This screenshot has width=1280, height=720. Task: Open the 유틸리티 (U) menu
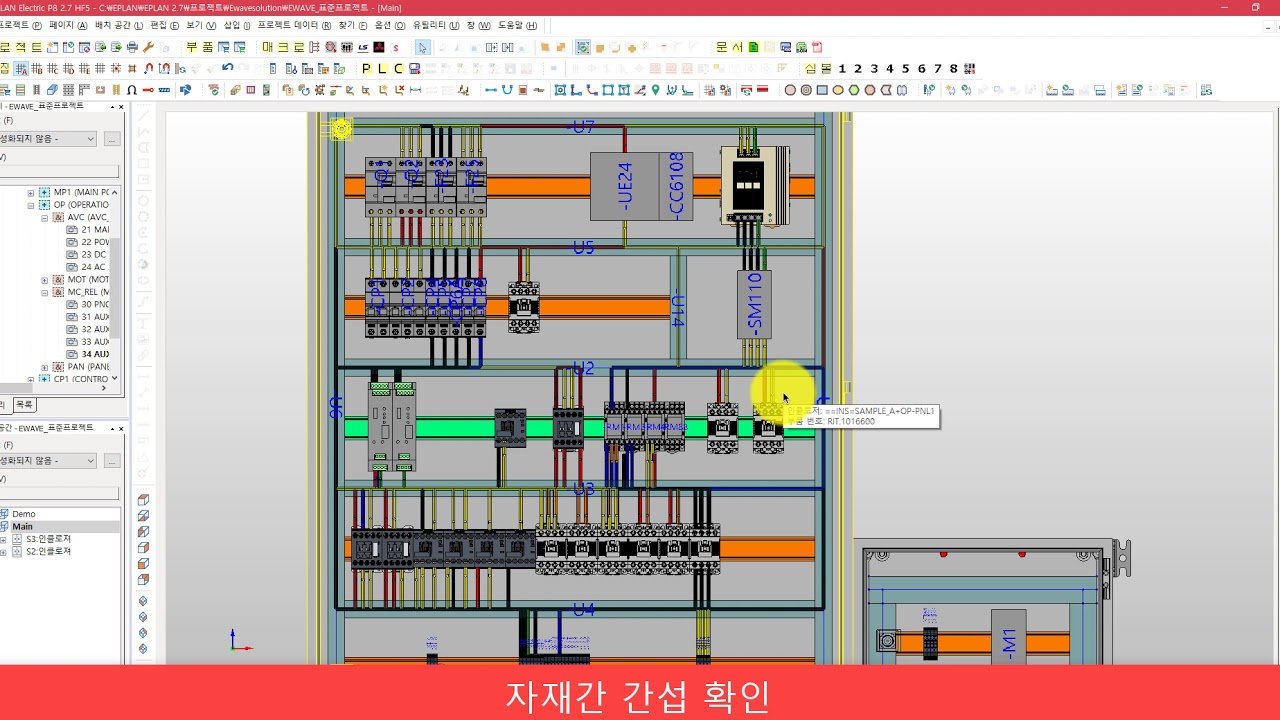[436, 25]
